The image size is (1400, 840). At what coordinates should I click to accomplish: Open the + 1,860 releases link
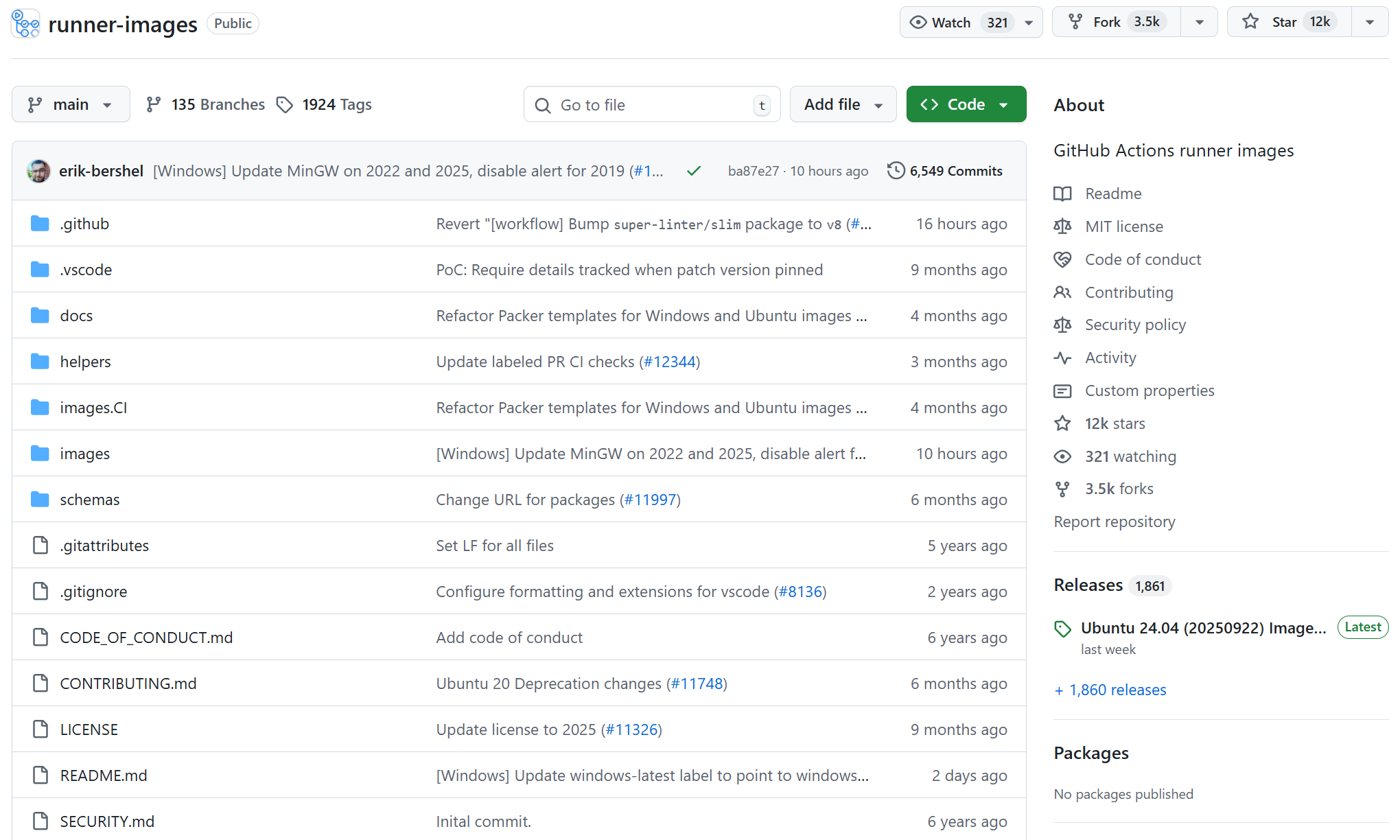click(1110, 690)
